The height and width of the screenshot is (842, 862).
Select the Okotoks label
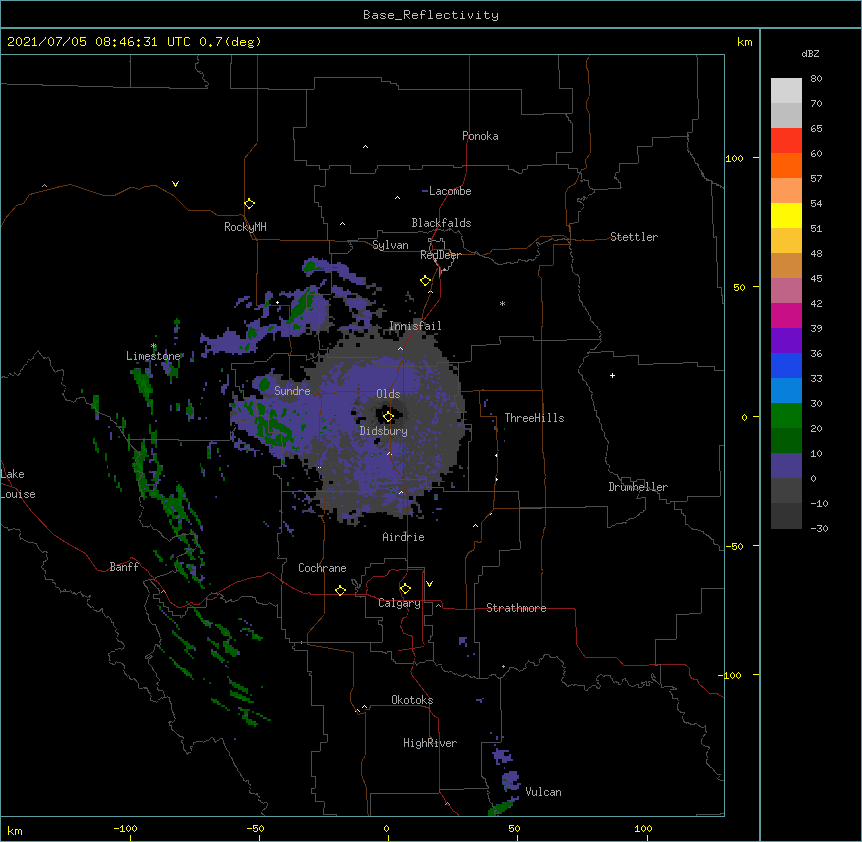[x=412, y=700]
